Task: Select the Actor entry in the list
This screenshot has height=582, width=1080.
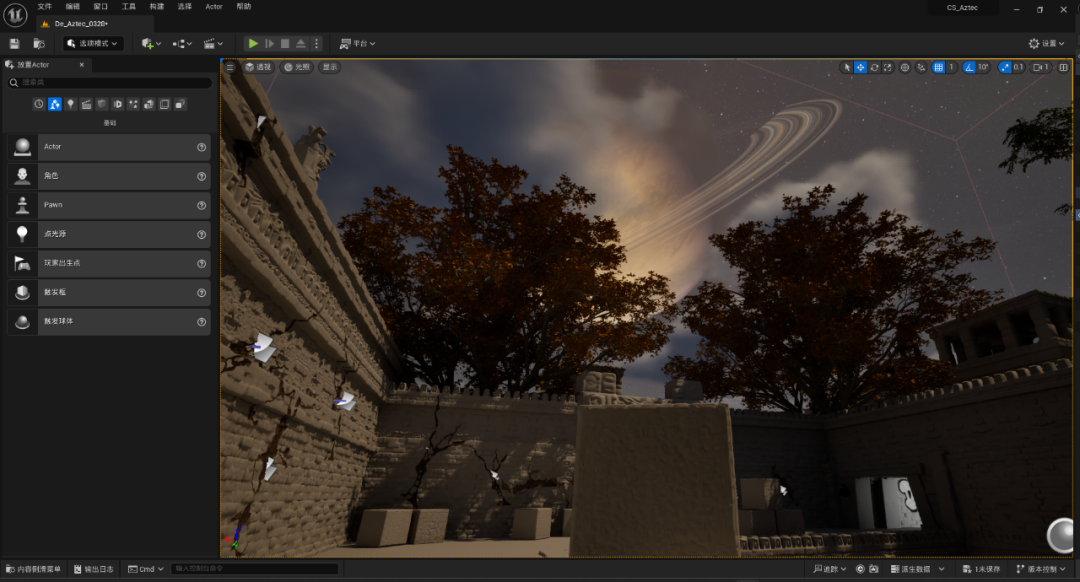Action: click(x=109, y=147)
